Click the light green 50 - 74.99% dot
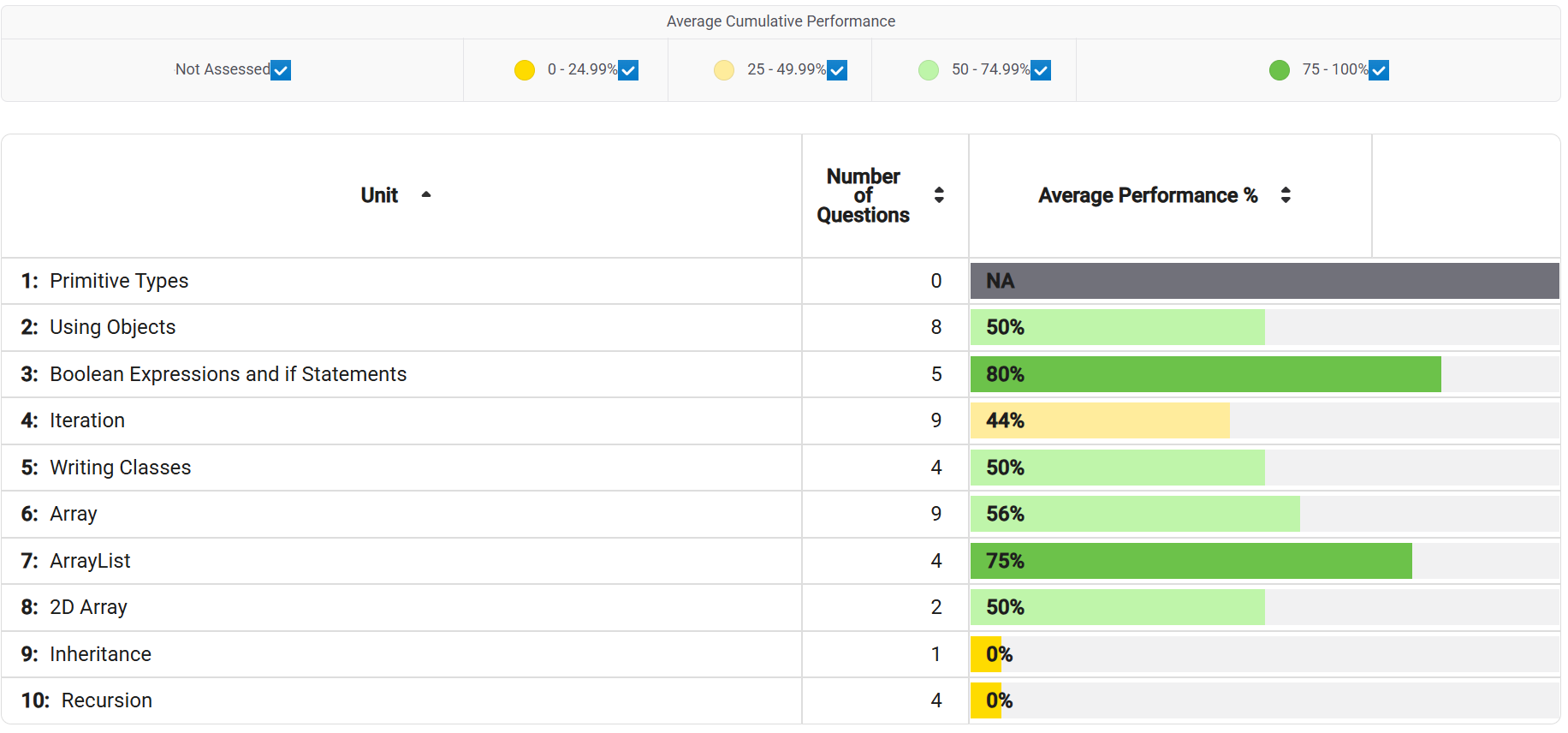The height and width of the screenshot is (733, 1568). 929,70
